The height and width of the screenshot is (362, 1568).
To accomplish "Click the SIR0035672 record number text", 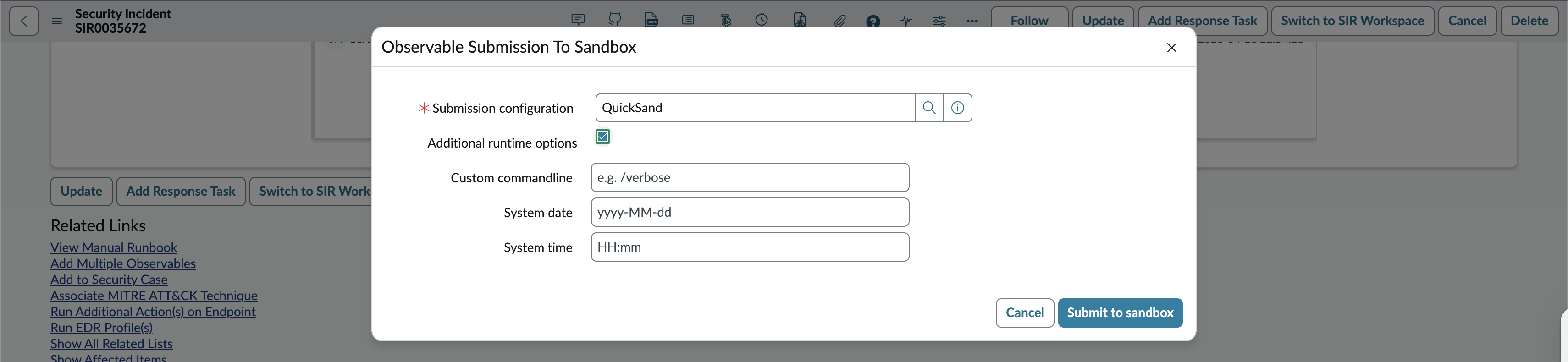I will [x=111, y=28].
